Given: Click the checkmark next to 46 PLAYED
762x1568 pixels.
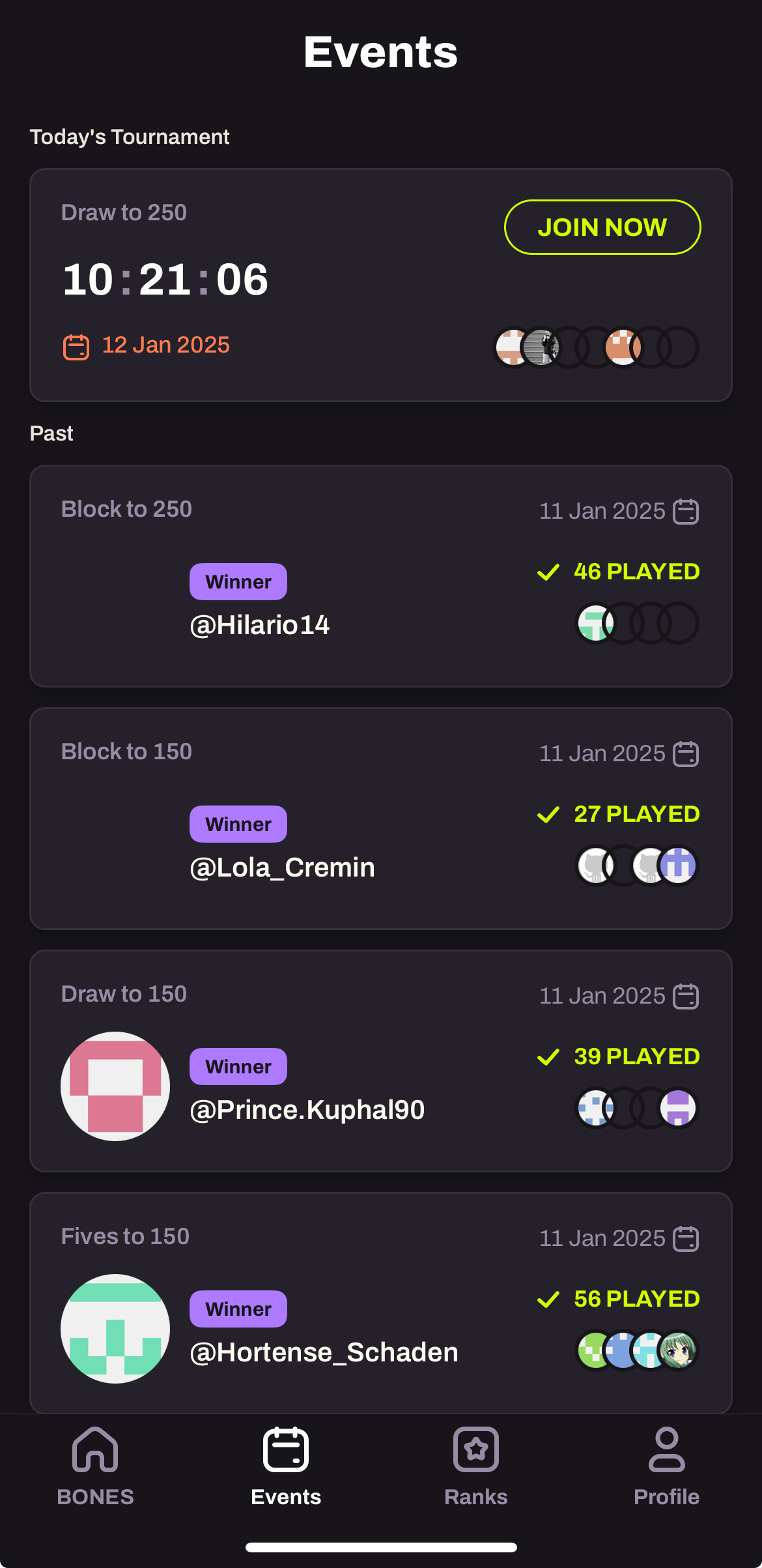Looking at the screenshot, I should tap(548, 572).
